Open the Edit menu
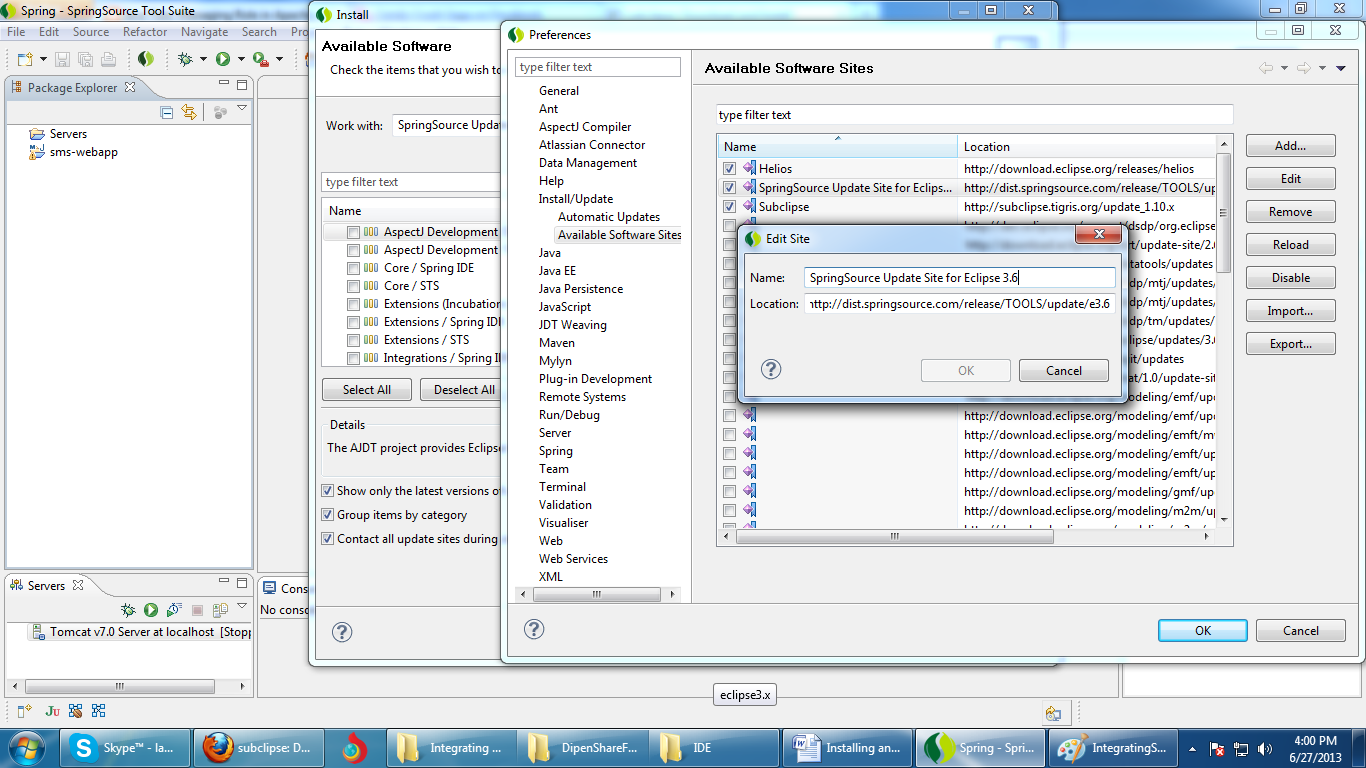Screen dimensions: 1366x768 point(49,32)
